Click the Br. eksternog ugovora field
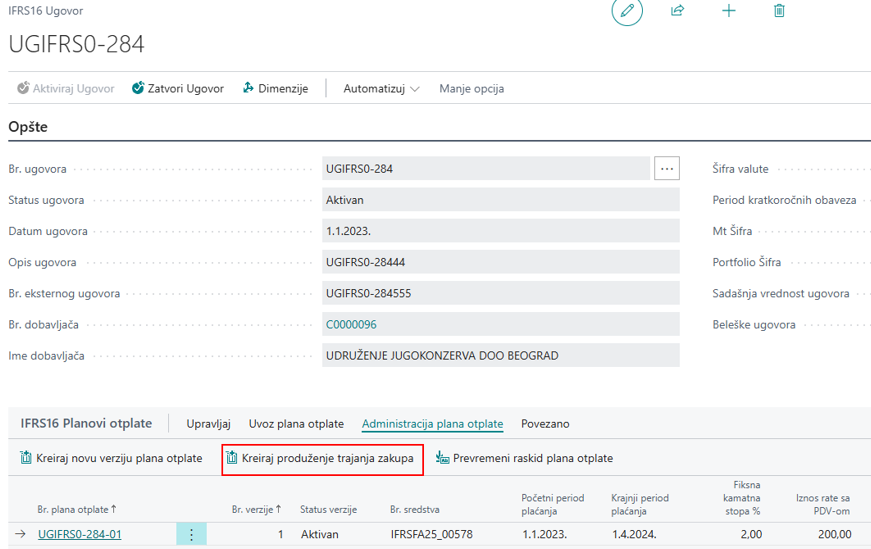Viewport: 871px width, 549px height. point(500,293)
